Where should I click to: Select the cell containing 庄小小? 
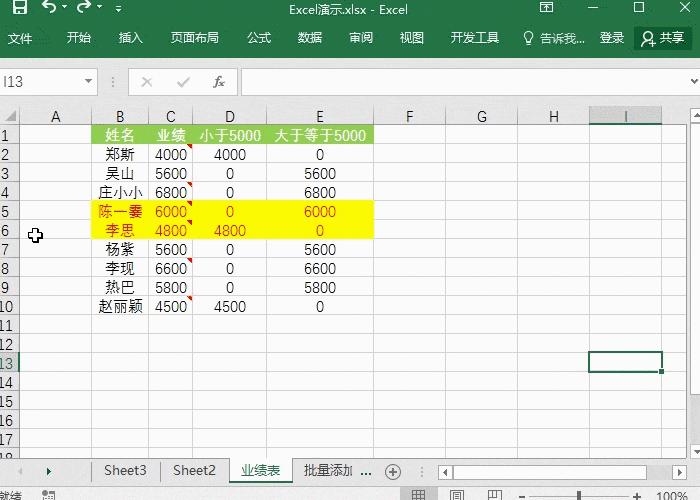[x=120, y=192]
